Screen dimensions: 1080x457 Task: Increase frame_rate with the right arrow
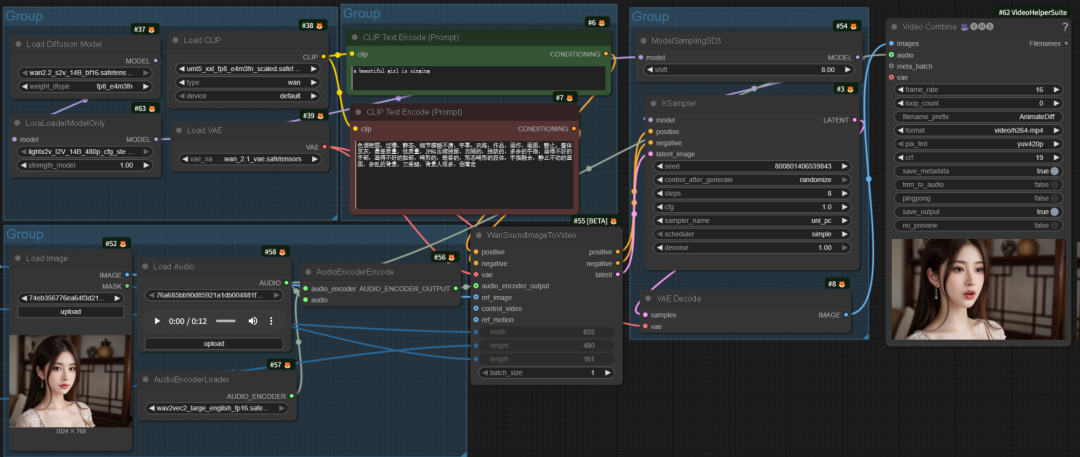pos(1055,90)
